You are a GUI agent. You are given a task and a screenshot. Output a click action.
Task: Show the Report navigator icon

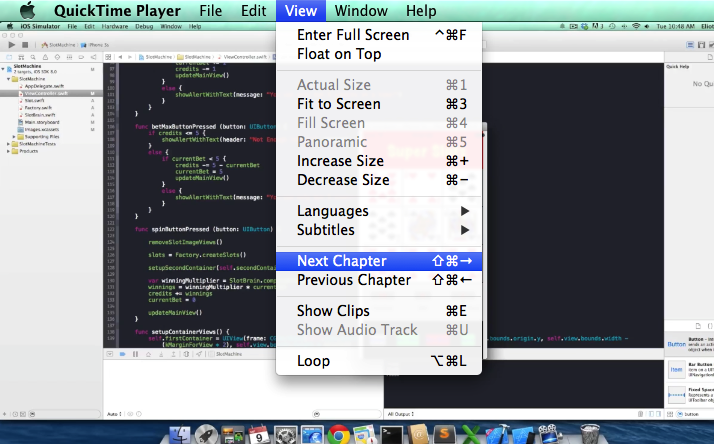coord(93,57)
